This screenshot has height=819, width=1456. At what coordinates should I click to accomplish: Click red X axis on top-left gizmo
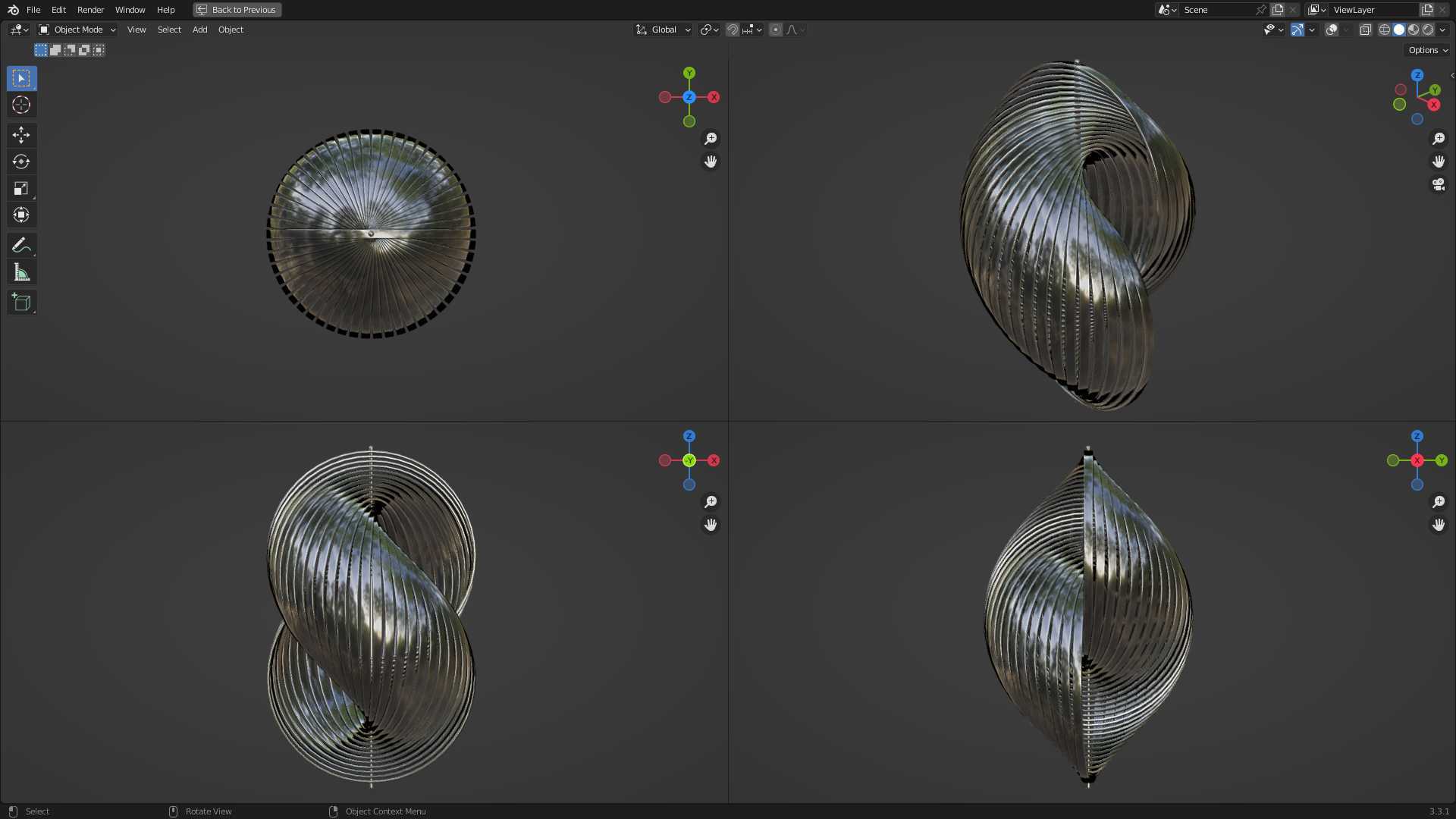coord(714,97)
